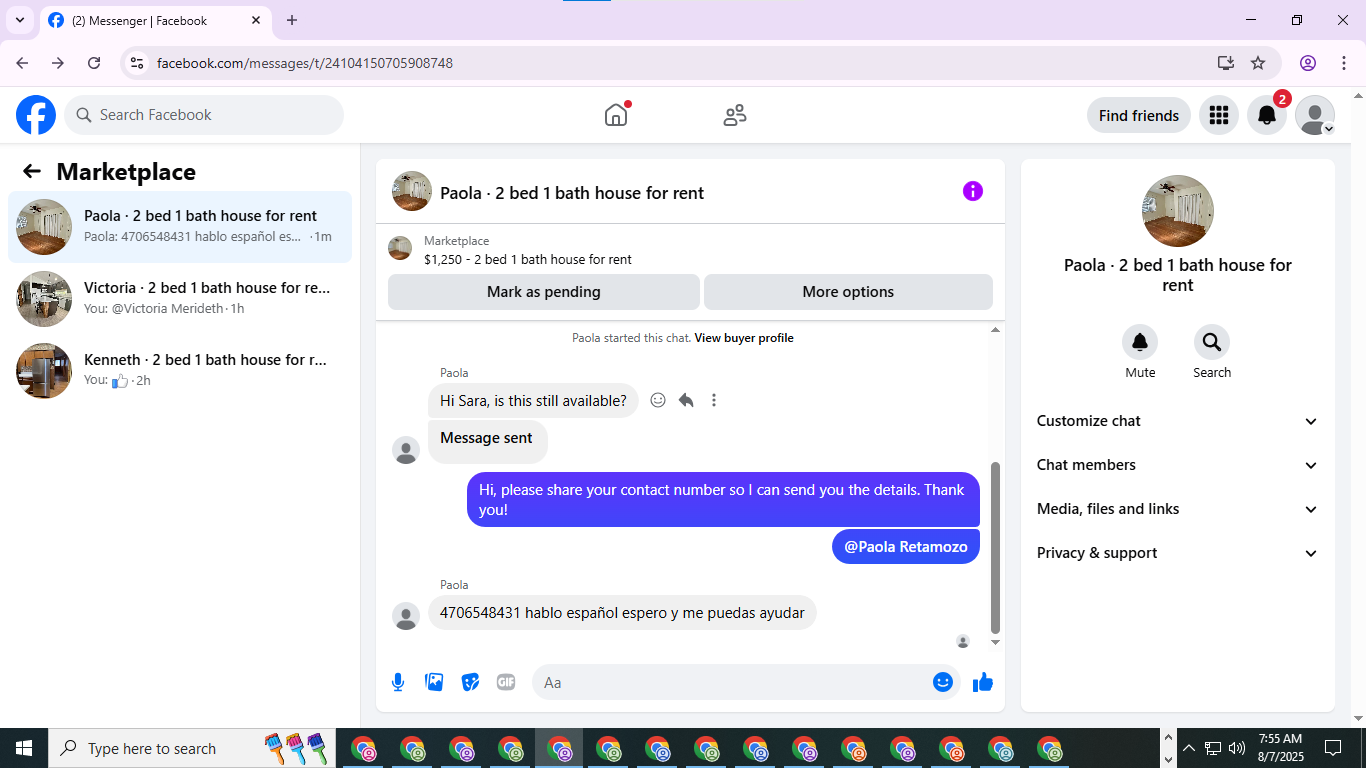Screen dimensions: 1366x768
Task: Open the taskbar volume icon
Action: pos(1237,748)
